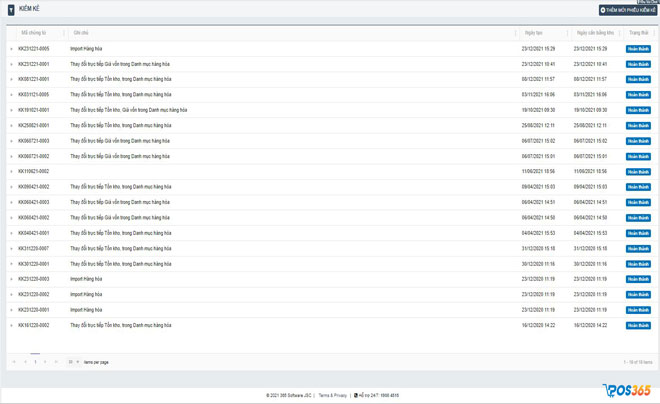The height and width of the screenshot is (404, 660).
Task: Go to previous page pagination arrow
Action: click(x=25, y=362)
